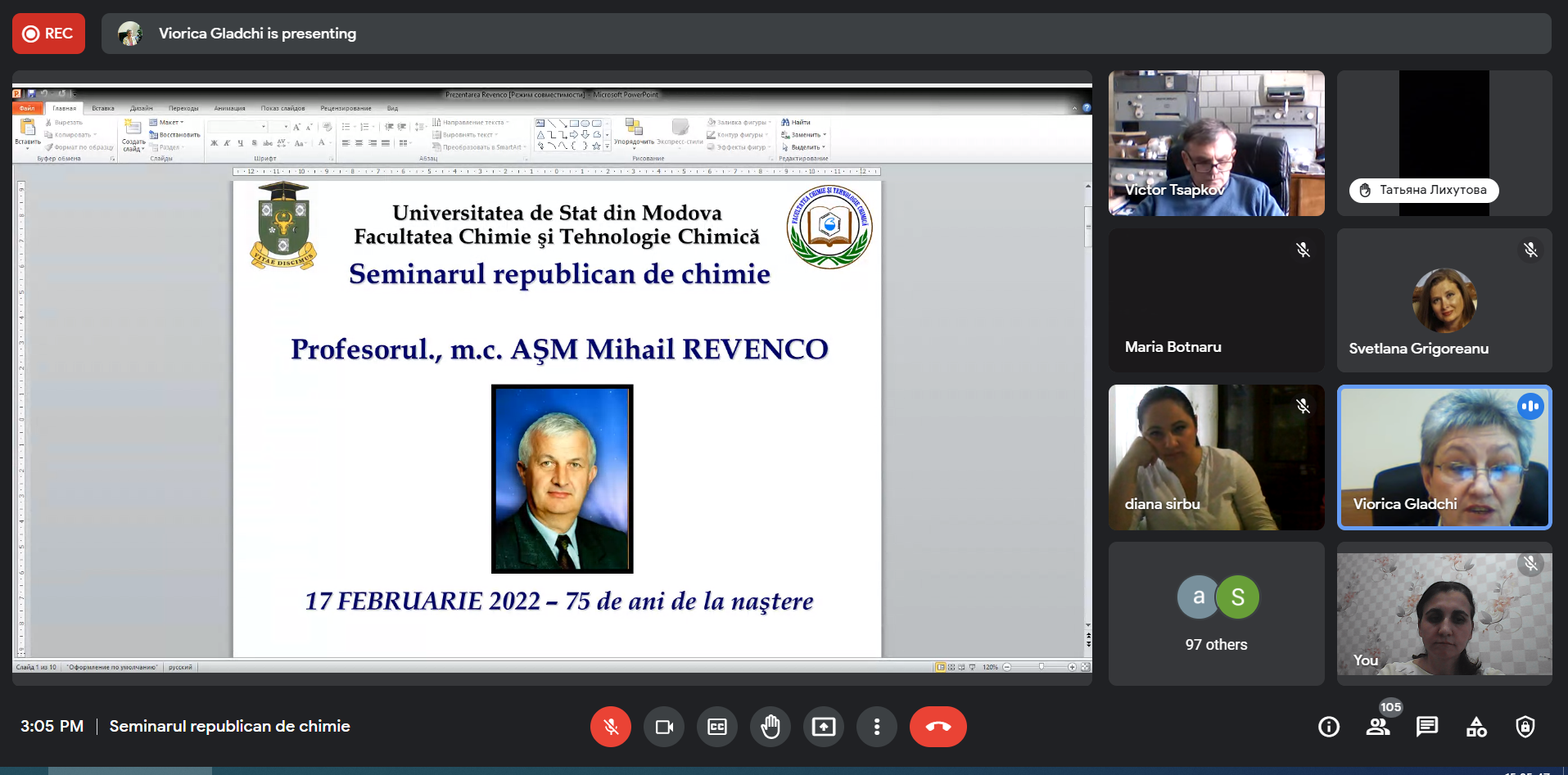Select Viorica Gladchi's video tile
Image resolution: width=1568 pixels, height=775 pixels.
[x=1444, y=457]
